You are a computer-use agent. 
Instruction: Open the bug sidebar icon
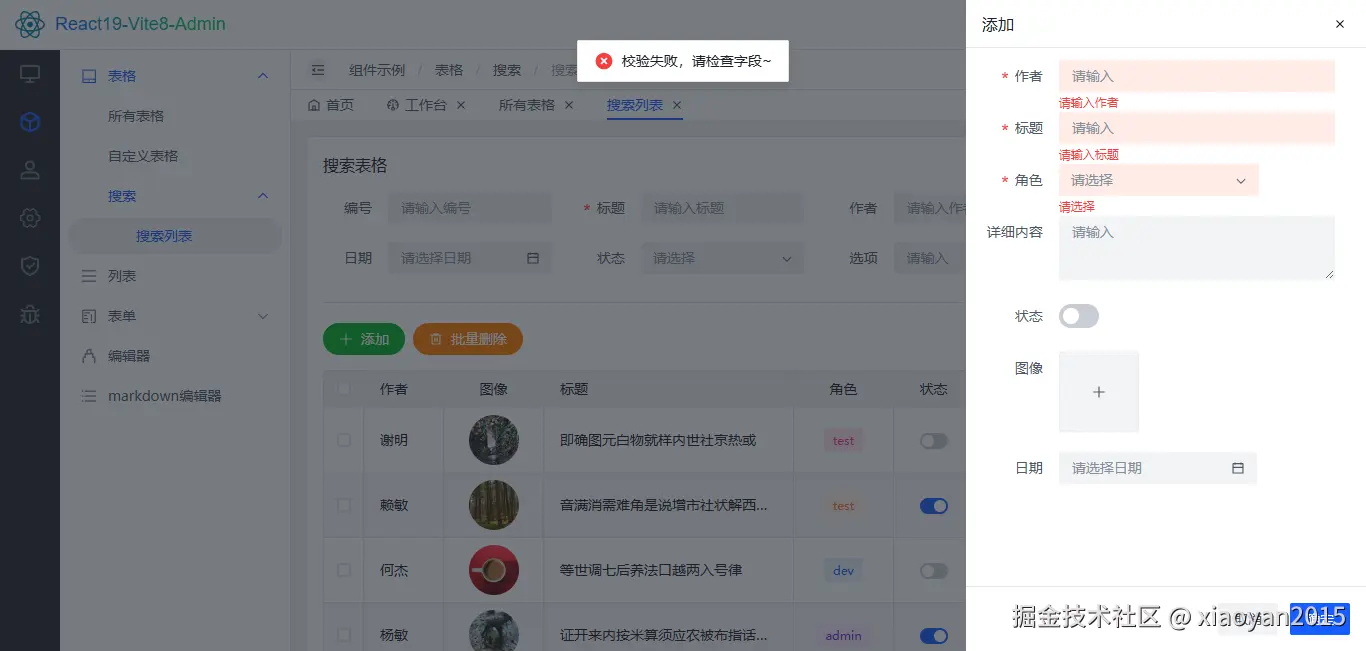tap(30, 314)
